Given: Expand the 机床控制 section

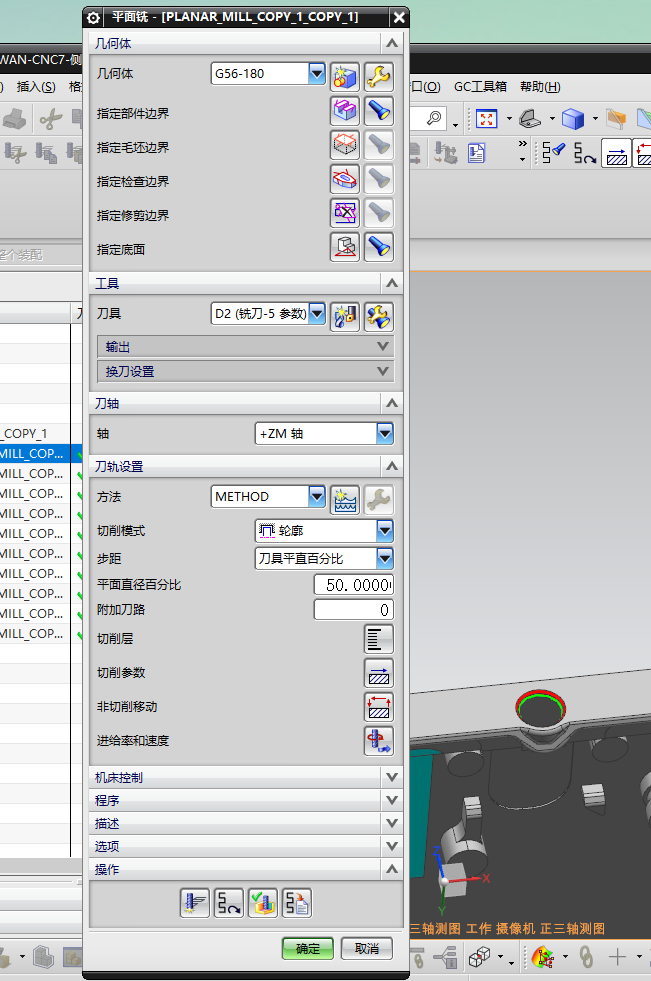Looking at the screenshot, I should coord(391,778).
